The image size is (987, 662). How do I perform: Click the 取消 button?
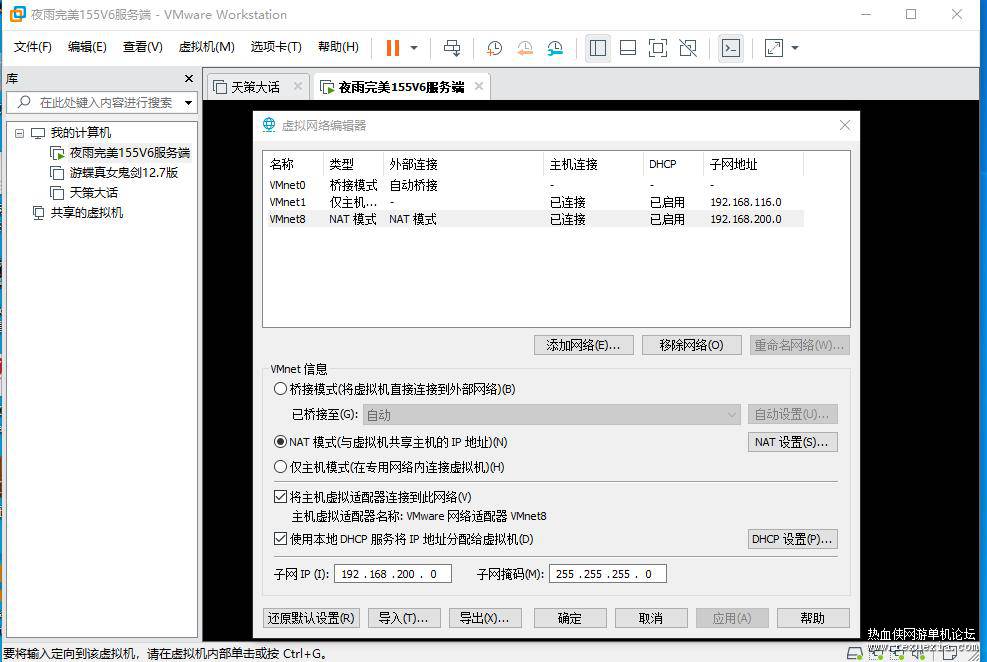click(x=651, y=618)
